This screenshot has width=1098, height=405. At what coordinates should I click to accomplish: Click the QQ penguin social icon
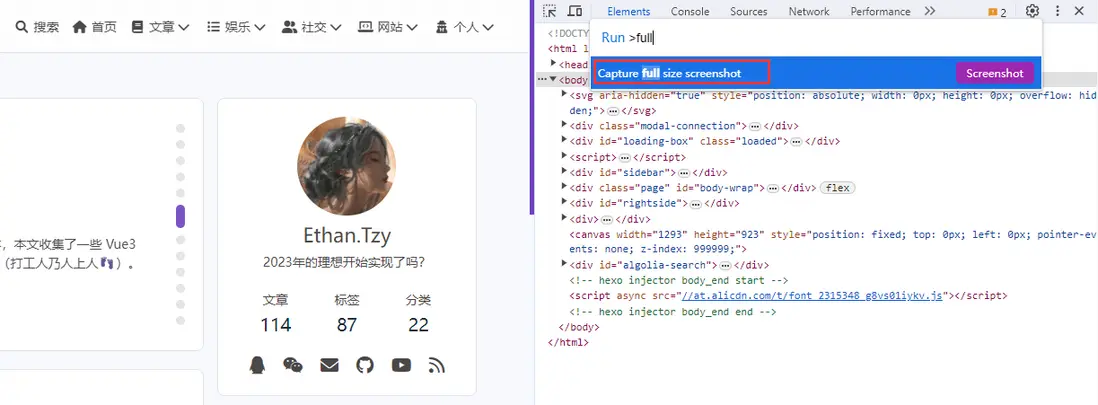257,365
